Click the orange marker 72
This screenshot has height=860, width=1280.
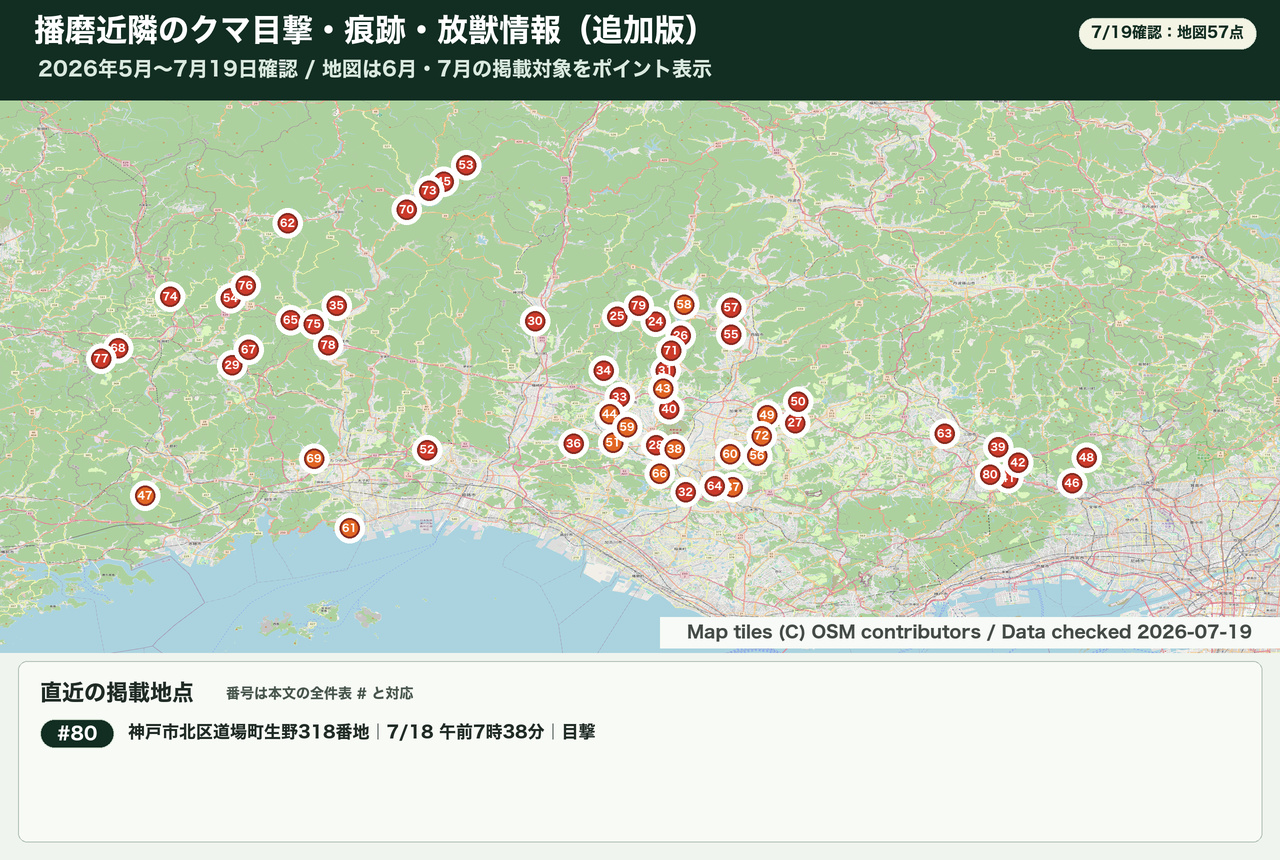[x=762, y=436]
